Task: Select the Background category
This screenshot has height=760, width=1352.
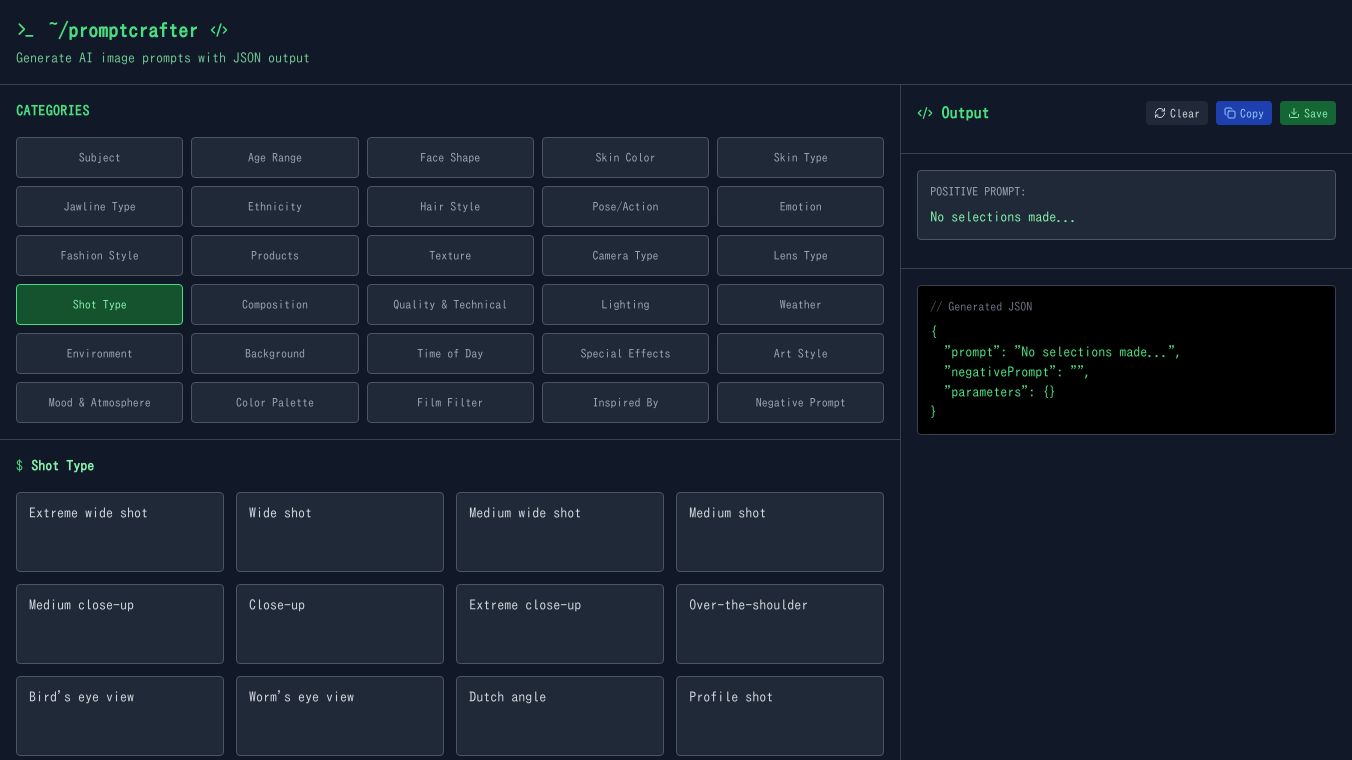Action: 275,353
